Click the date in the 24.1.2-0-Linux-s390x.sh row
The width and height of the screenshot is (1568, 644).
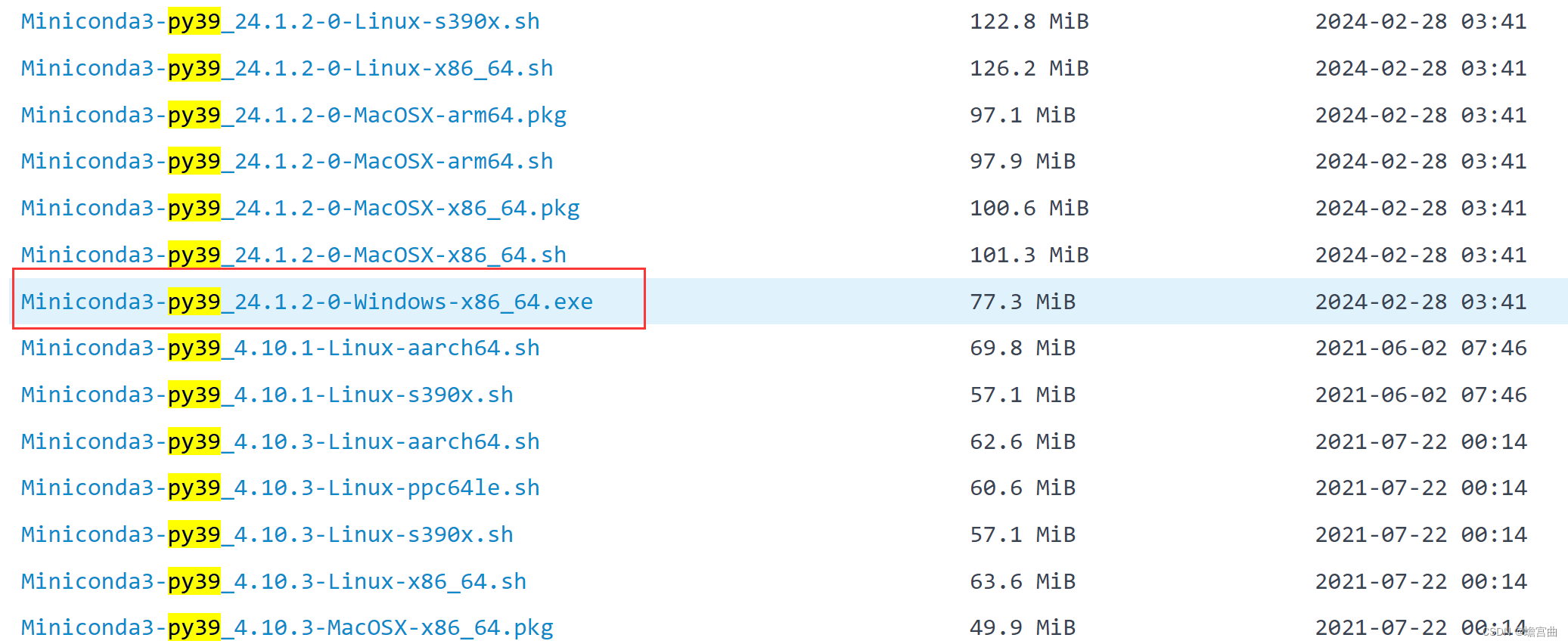tap(1421, 22)
